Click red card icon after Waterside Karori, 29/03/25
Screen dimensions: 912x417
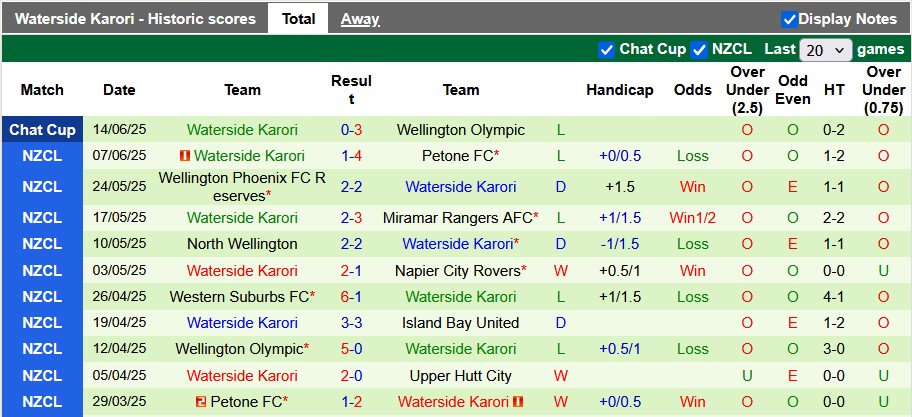(x=518, y=402)
